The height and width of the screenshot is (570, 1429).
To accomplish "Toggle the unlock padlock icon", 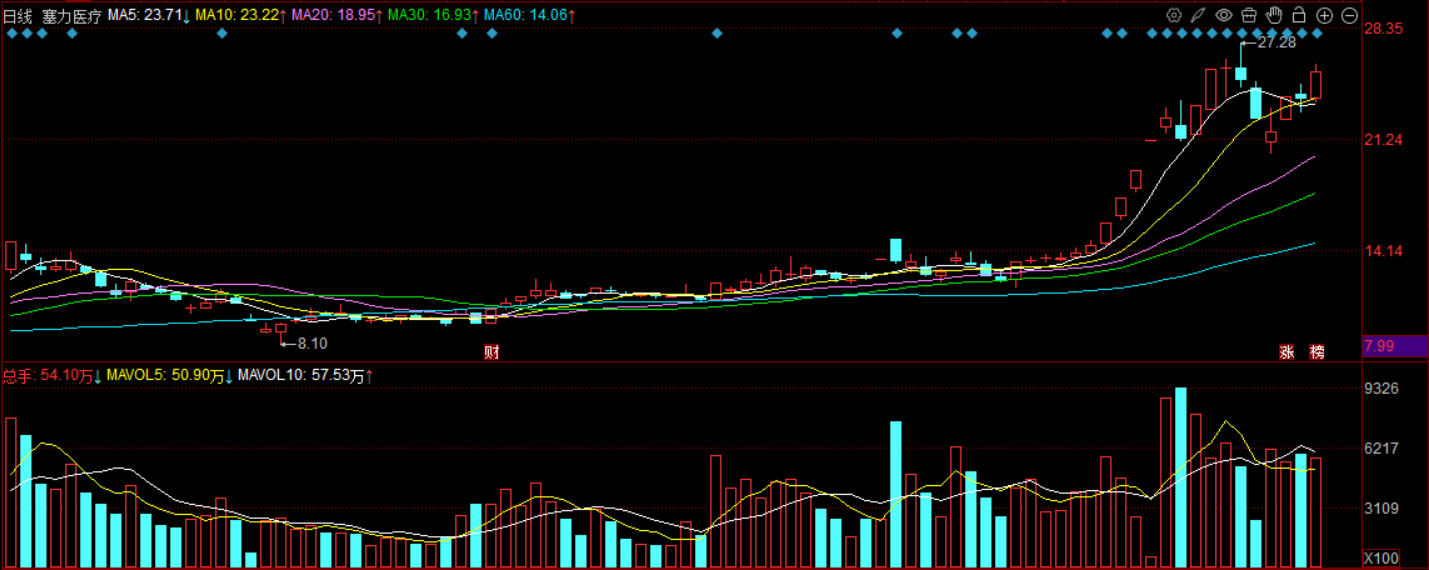I will (x=1298, y=15).
